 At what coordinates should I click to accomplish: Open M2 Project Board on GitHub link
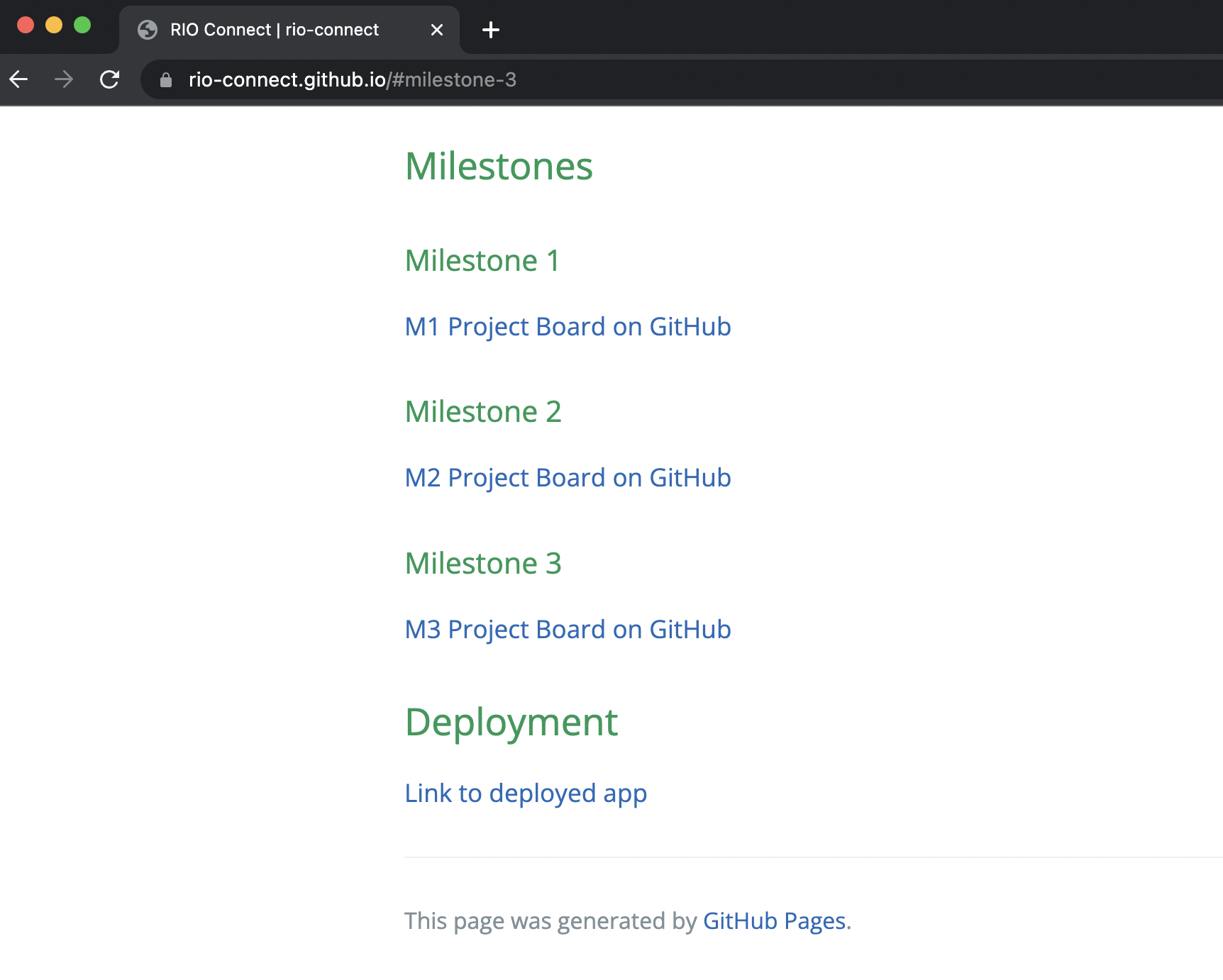coord(568,478)
